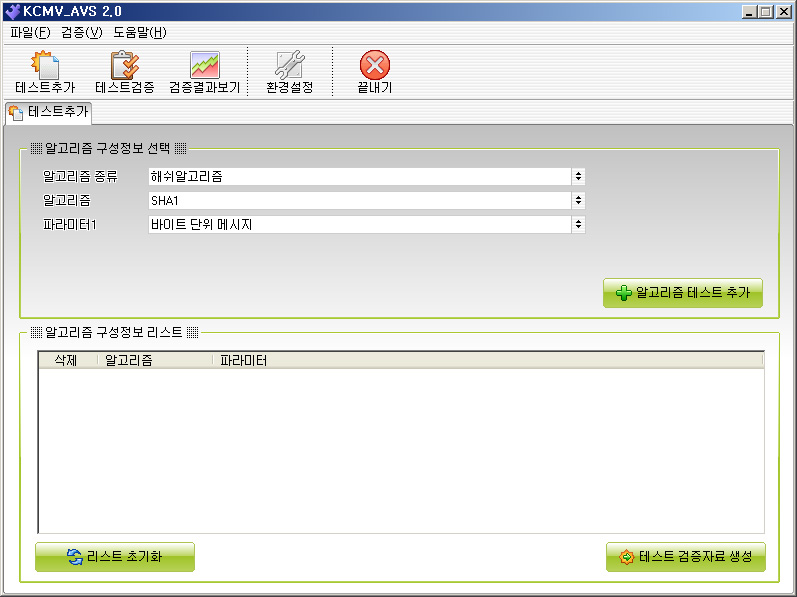Click the KCMV_AVS title bar app icon

12,11
